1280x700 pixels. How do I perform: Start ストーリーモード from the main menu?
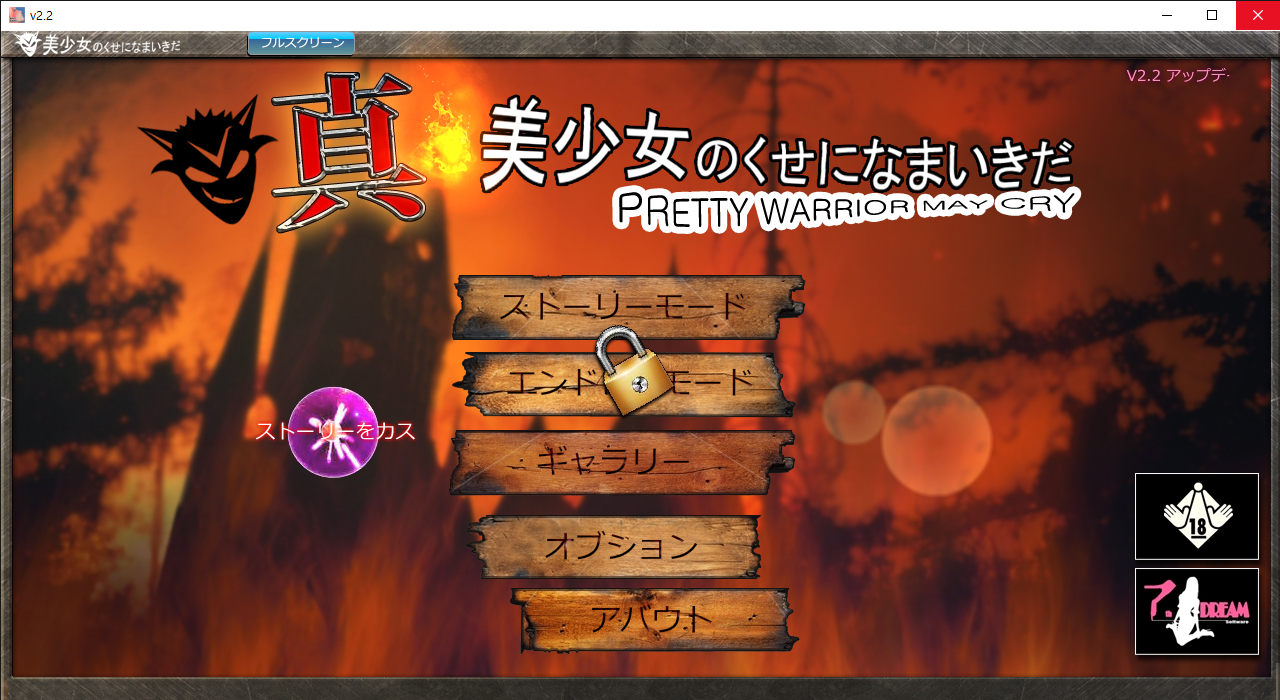coord(628,307)
